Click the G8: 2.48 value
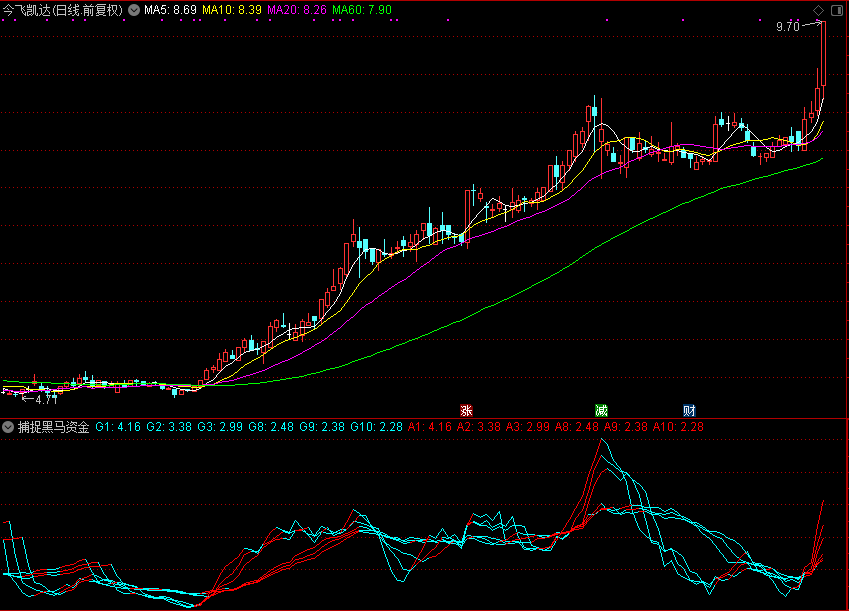 [x=271, y=427]
